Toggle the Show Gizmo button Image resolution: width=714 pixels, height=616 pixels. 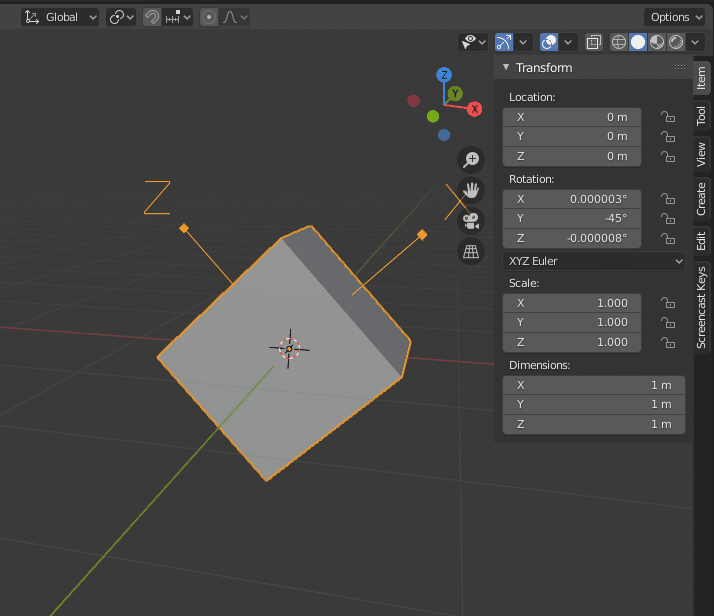(504, 42)
